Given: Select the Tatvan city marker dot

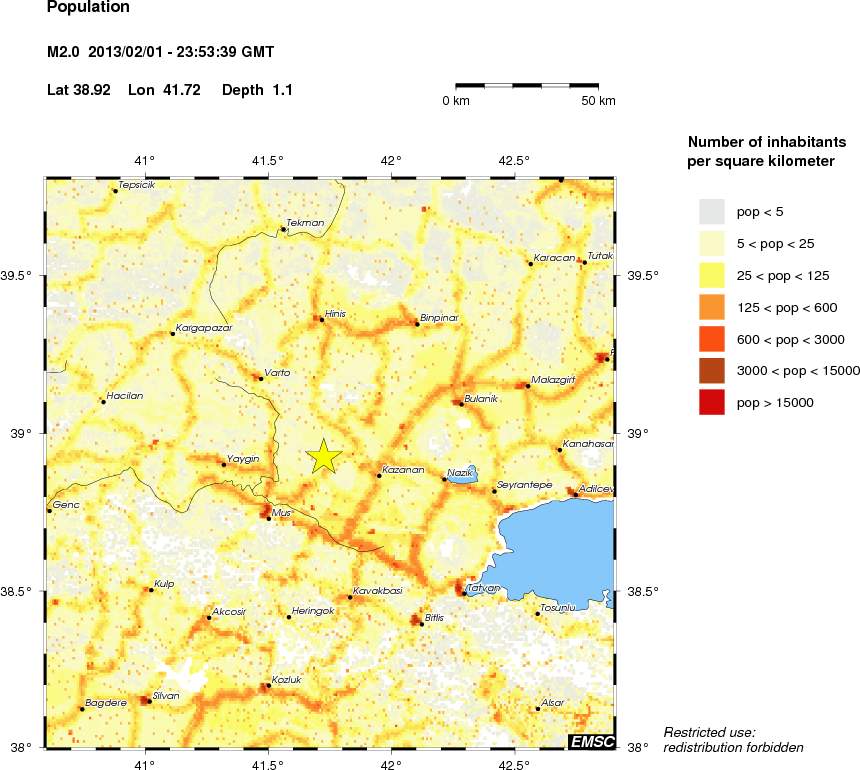Looking at the screenshot, I should [x=463, y=594].
